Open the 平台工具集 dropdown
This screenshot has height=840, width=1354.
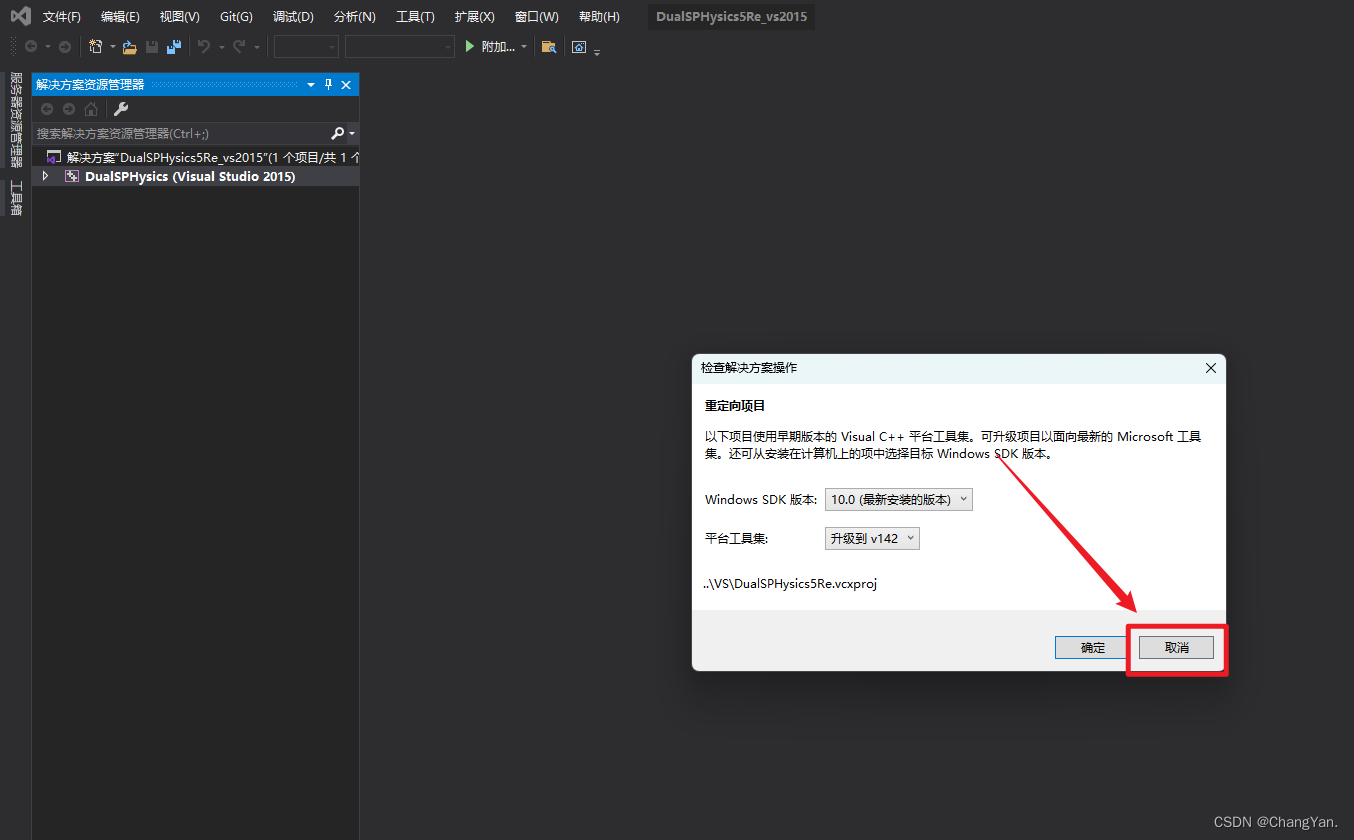tap(872, 538)
